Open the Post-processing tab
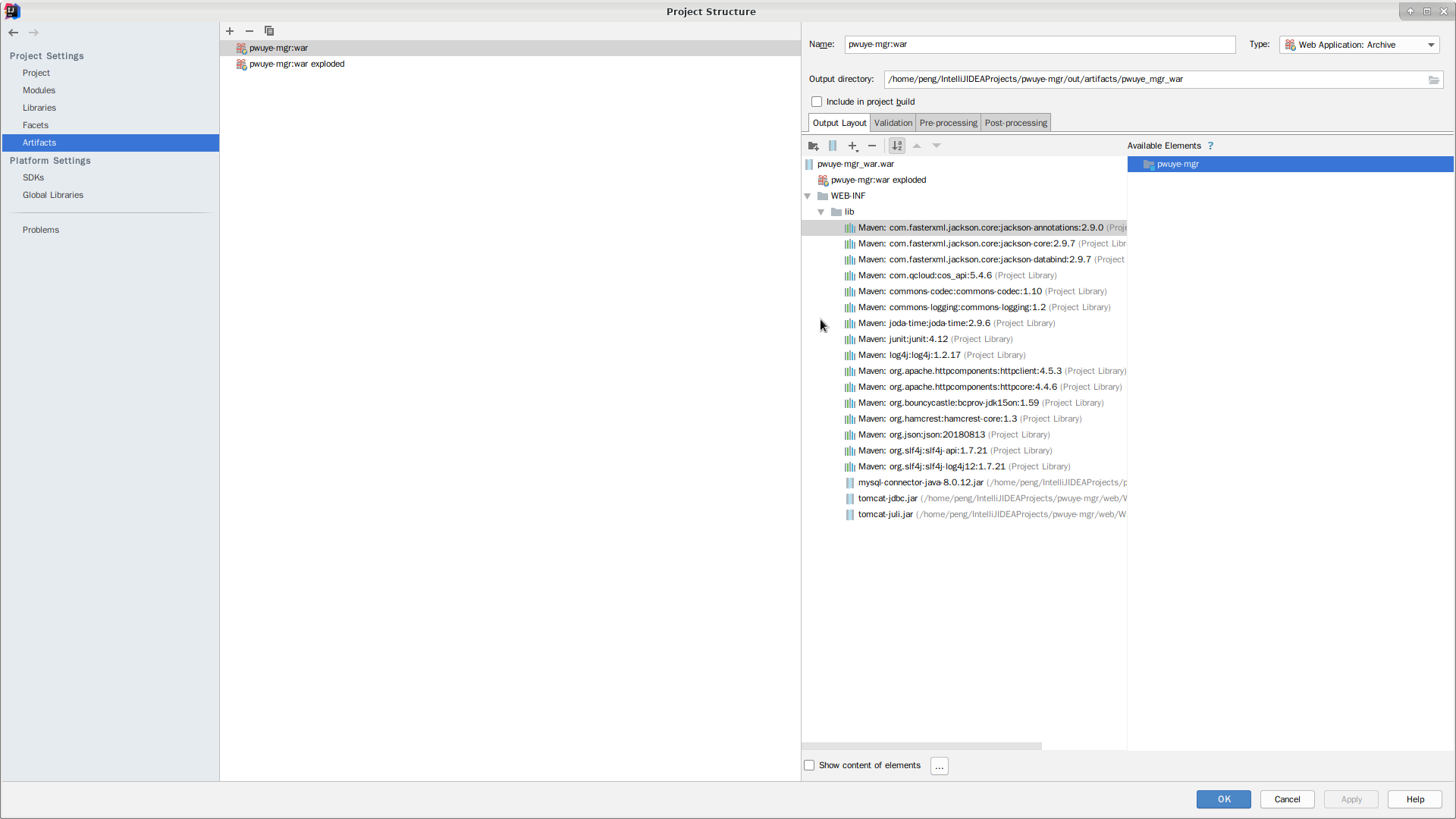Viewport: 1456px width, 819px height. [1016, 123]
